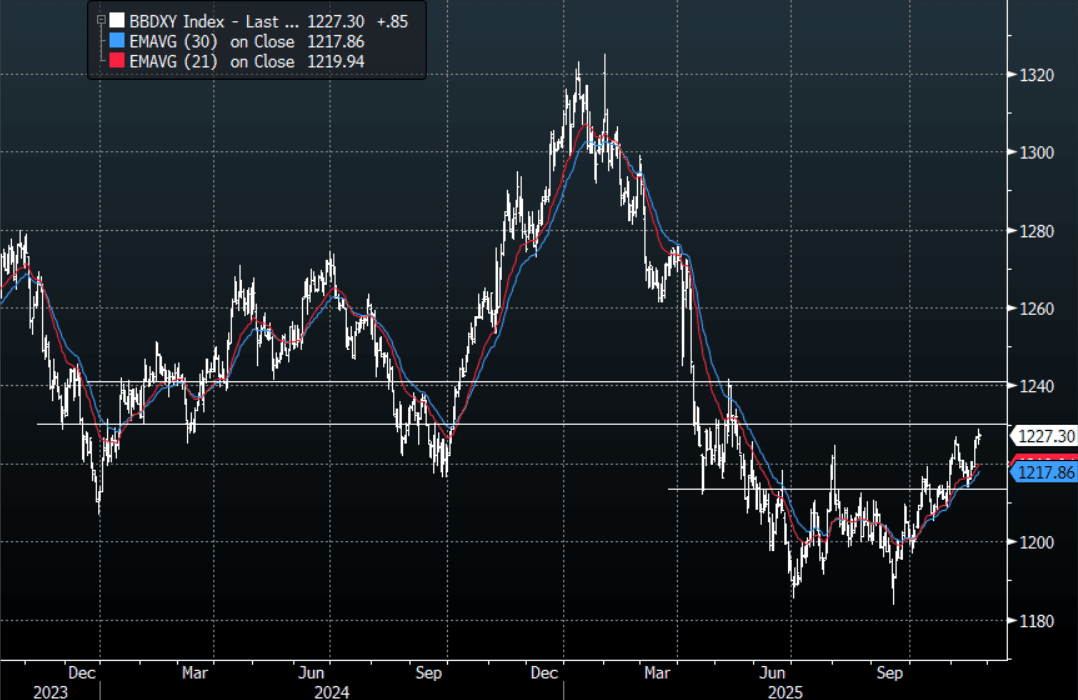Viewport: 1078px width, 700px height.
Task: Click the red EMAVG (21) color swatch
Action: pyautogui.click(x=117, y=61)
